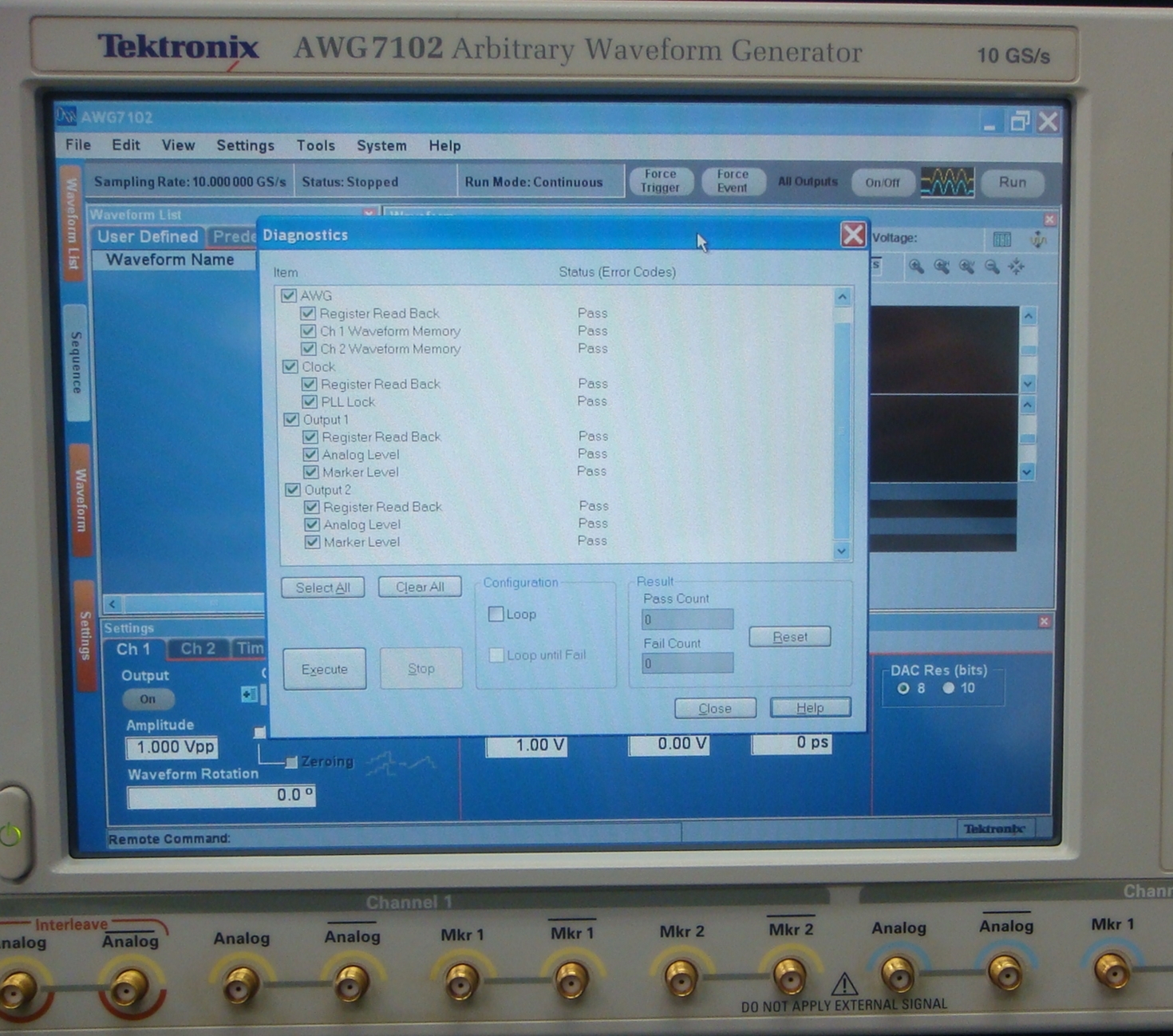Close the Waveform window panel
This screenshot has width=1173, height=1036.
[1049, 219]
